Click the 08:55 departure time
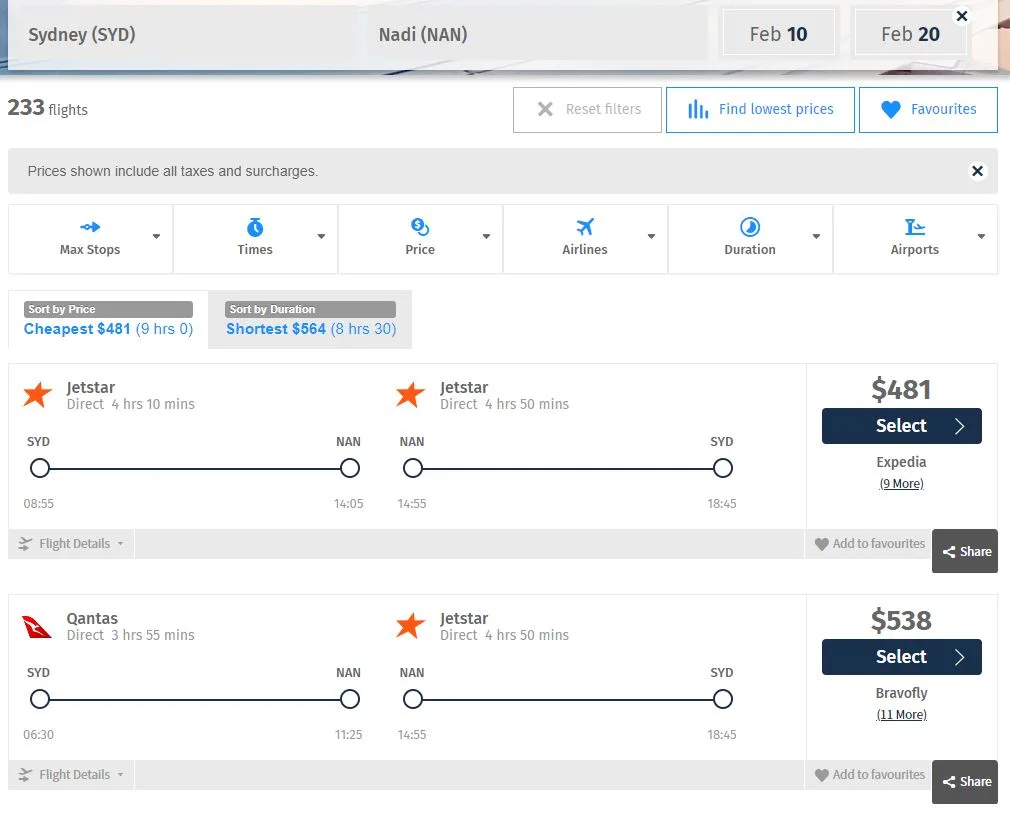 (x=39, y=504)
